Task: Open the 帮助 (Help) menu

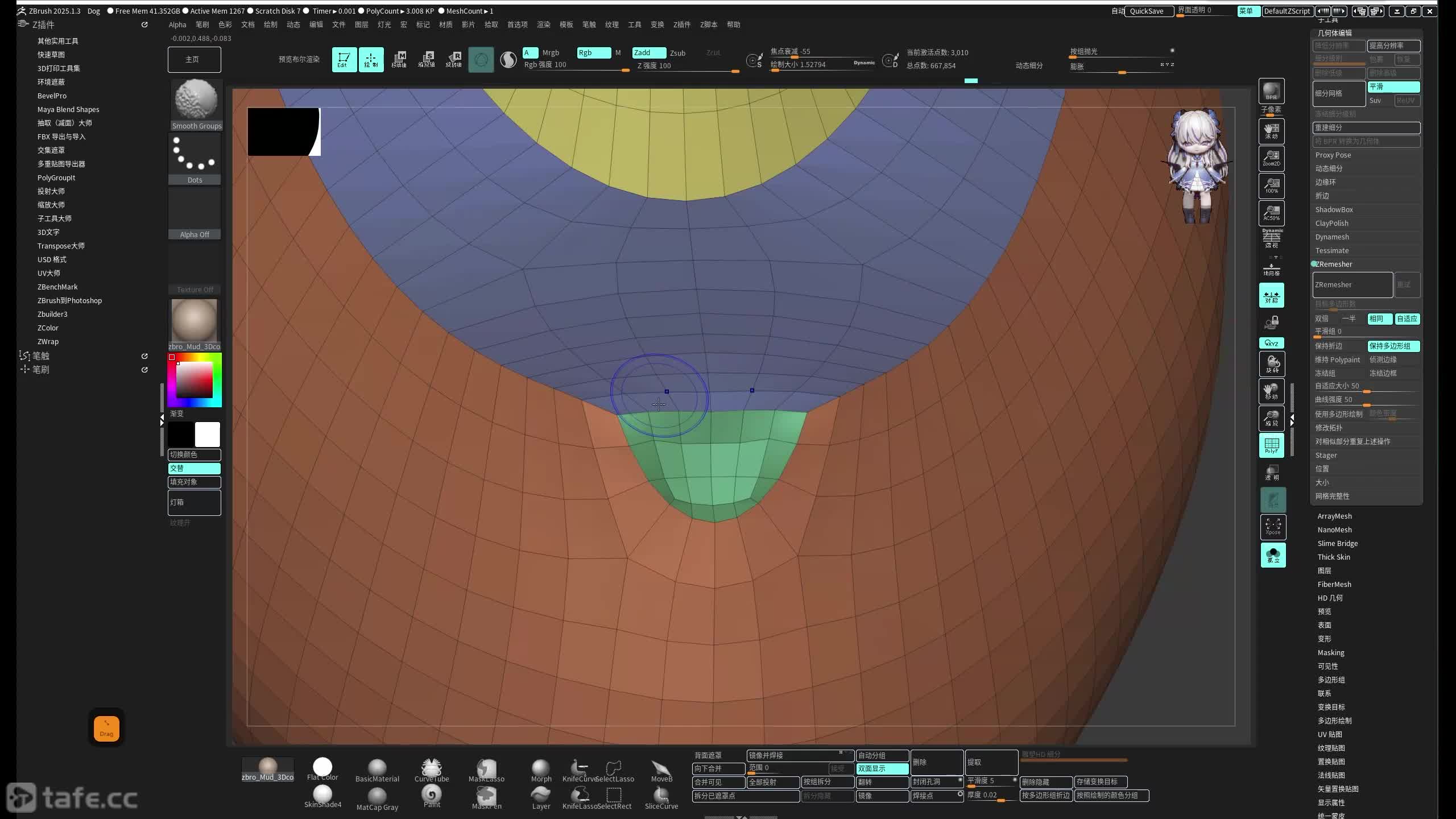Action: 734,24
